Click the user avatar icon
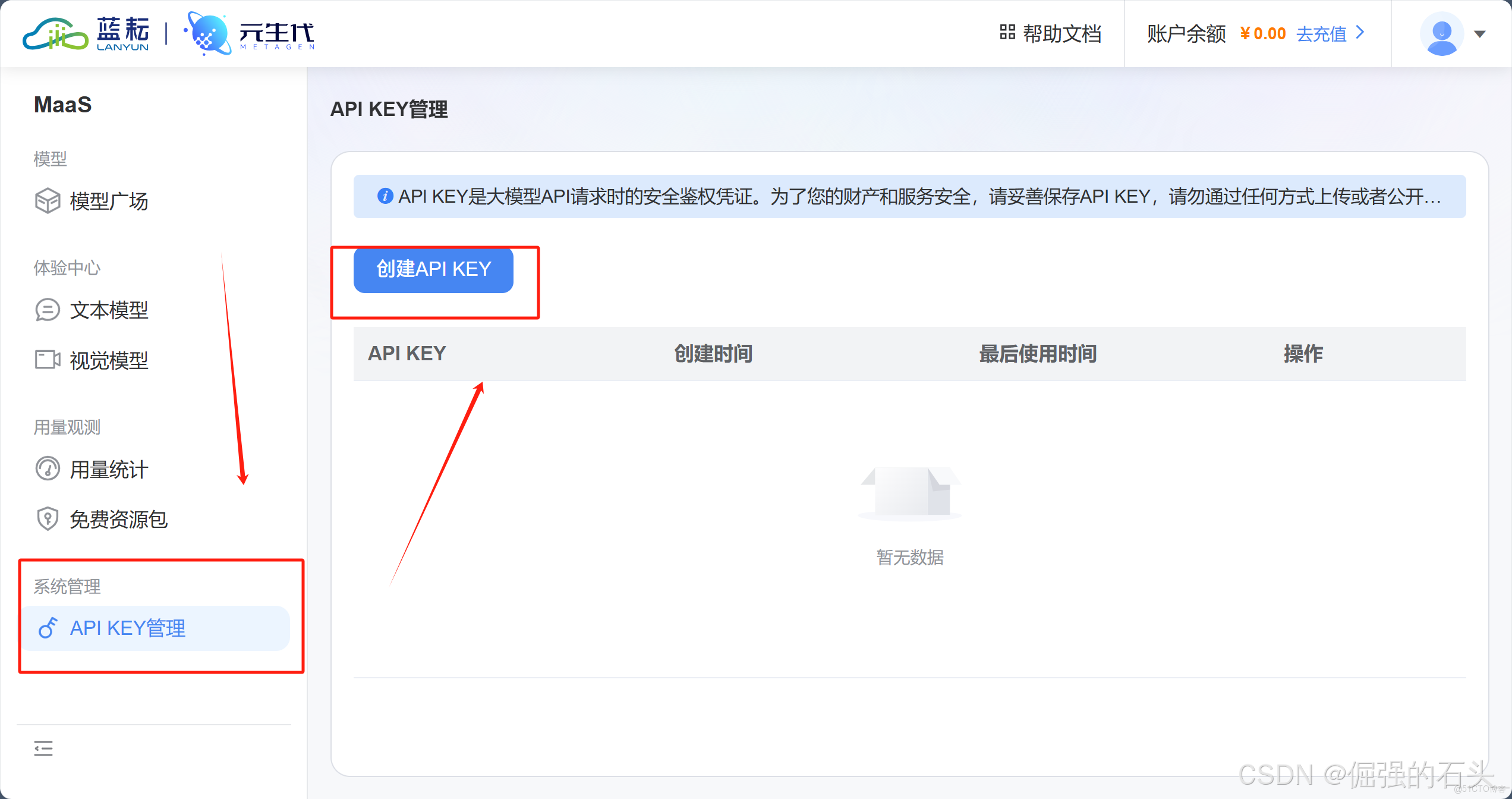1512x799 pixels. [1441, 34]
